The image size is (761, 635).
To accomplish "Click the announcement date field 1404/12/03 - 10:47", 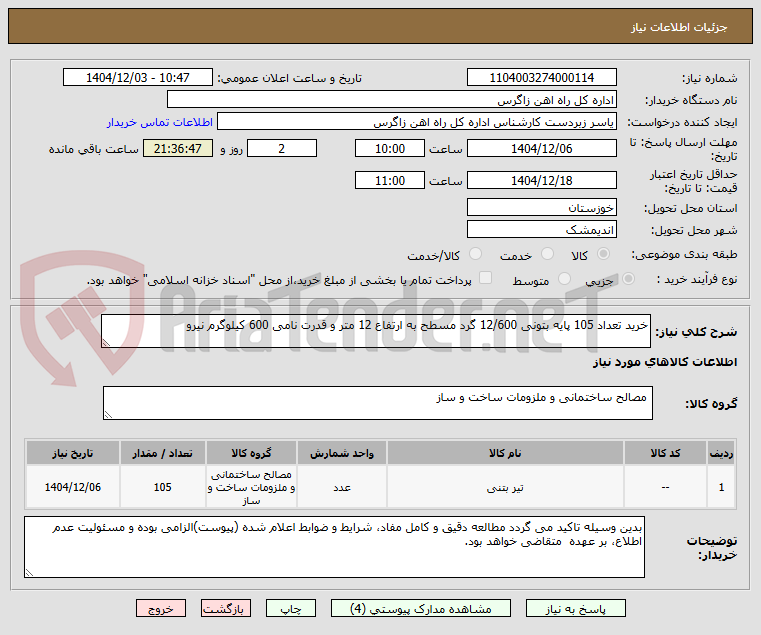I will coord(138,77).
